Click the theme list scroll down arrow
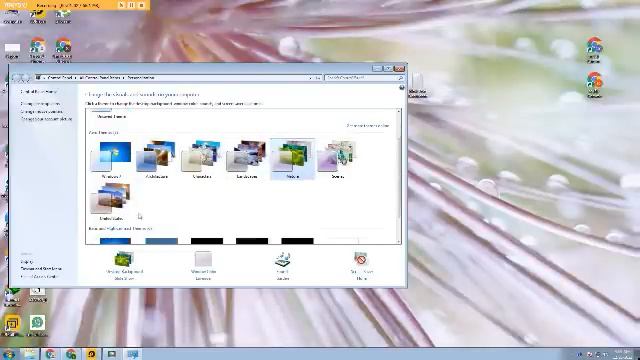This screenshot has height=360, width=640. (399, 242)
